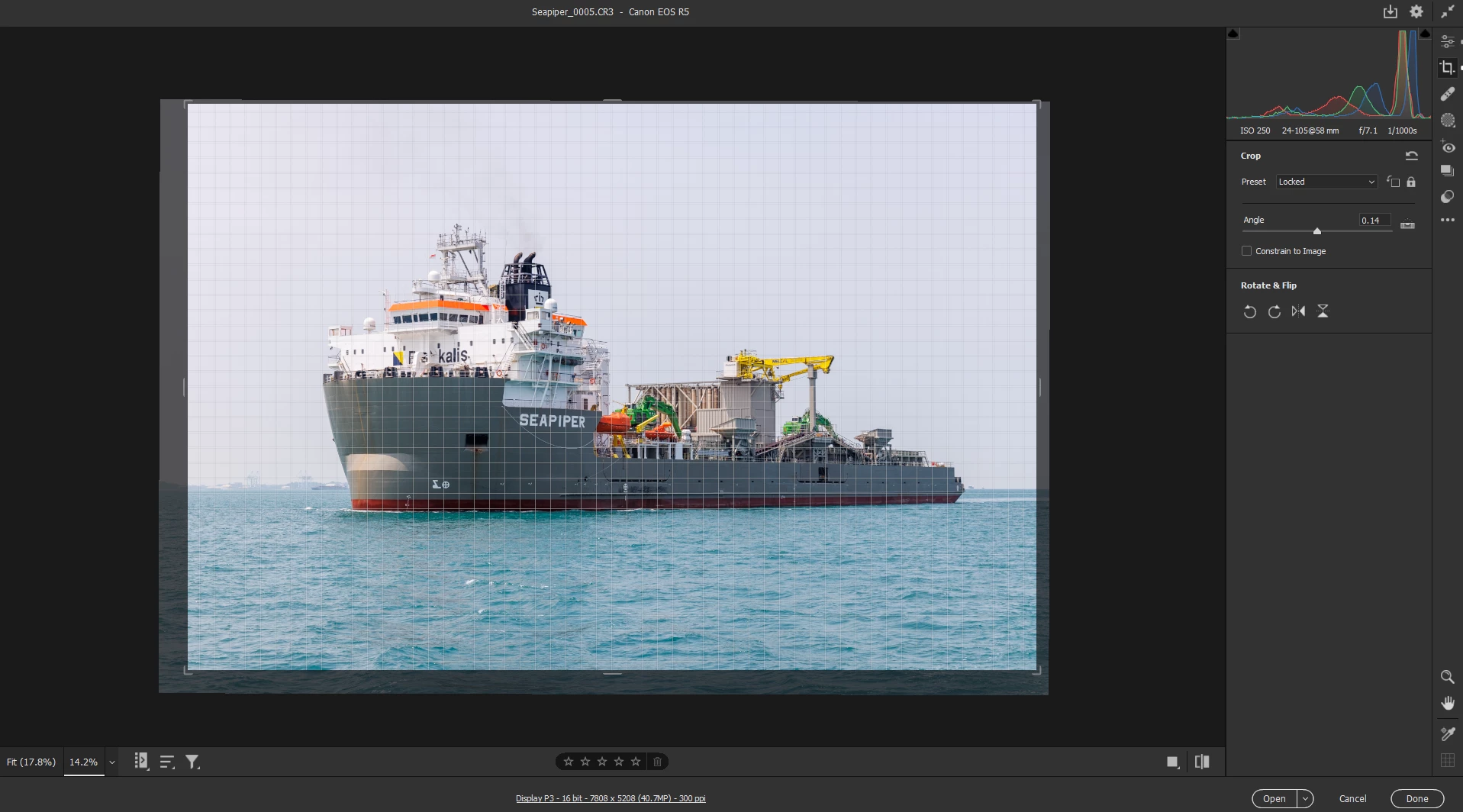Screen dimensions: 1463x812
Task: Click the f/7.1 aperture readout
Action: coord(1368,130)
